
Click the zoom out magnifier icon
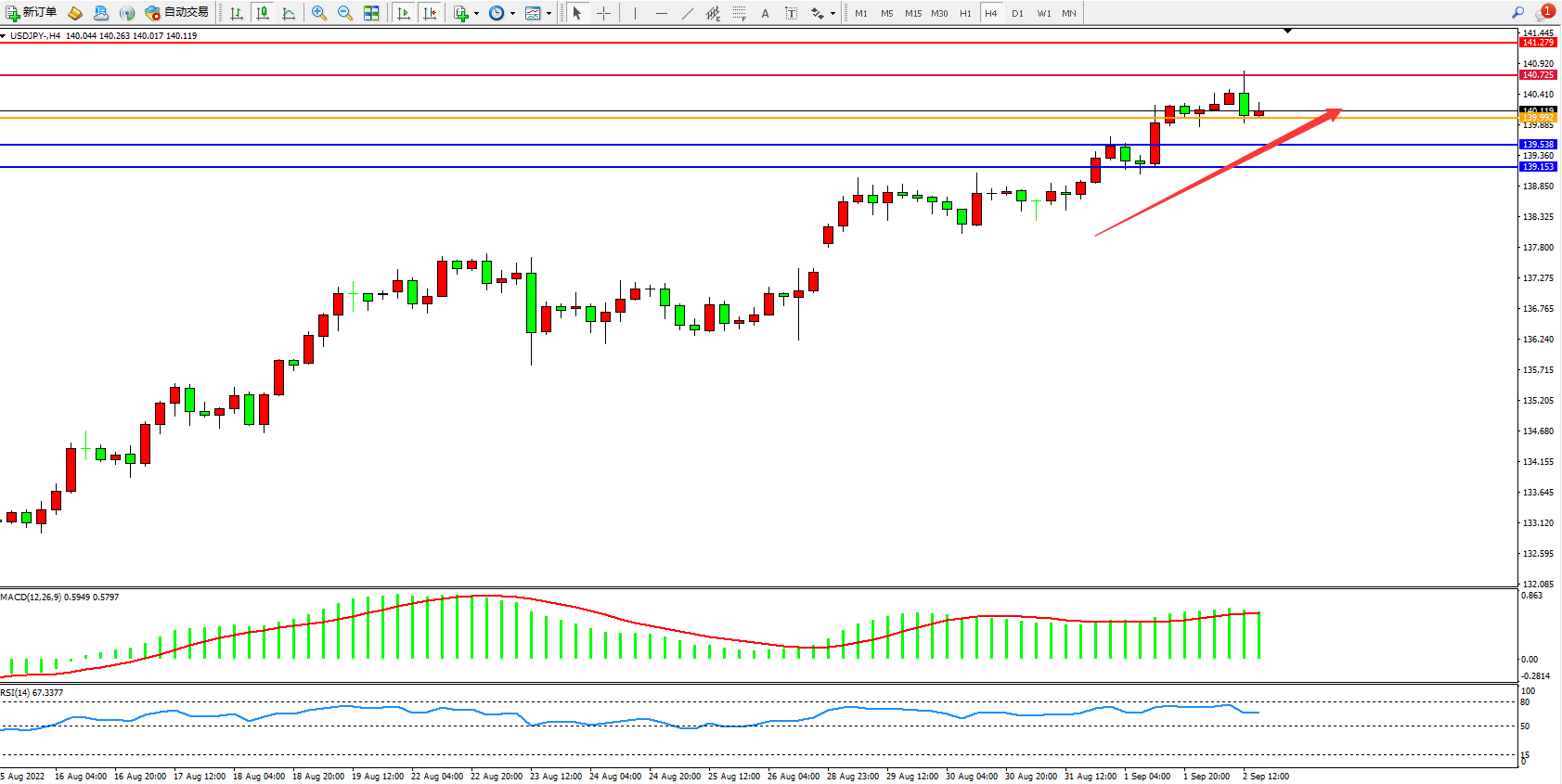(344, 13)
